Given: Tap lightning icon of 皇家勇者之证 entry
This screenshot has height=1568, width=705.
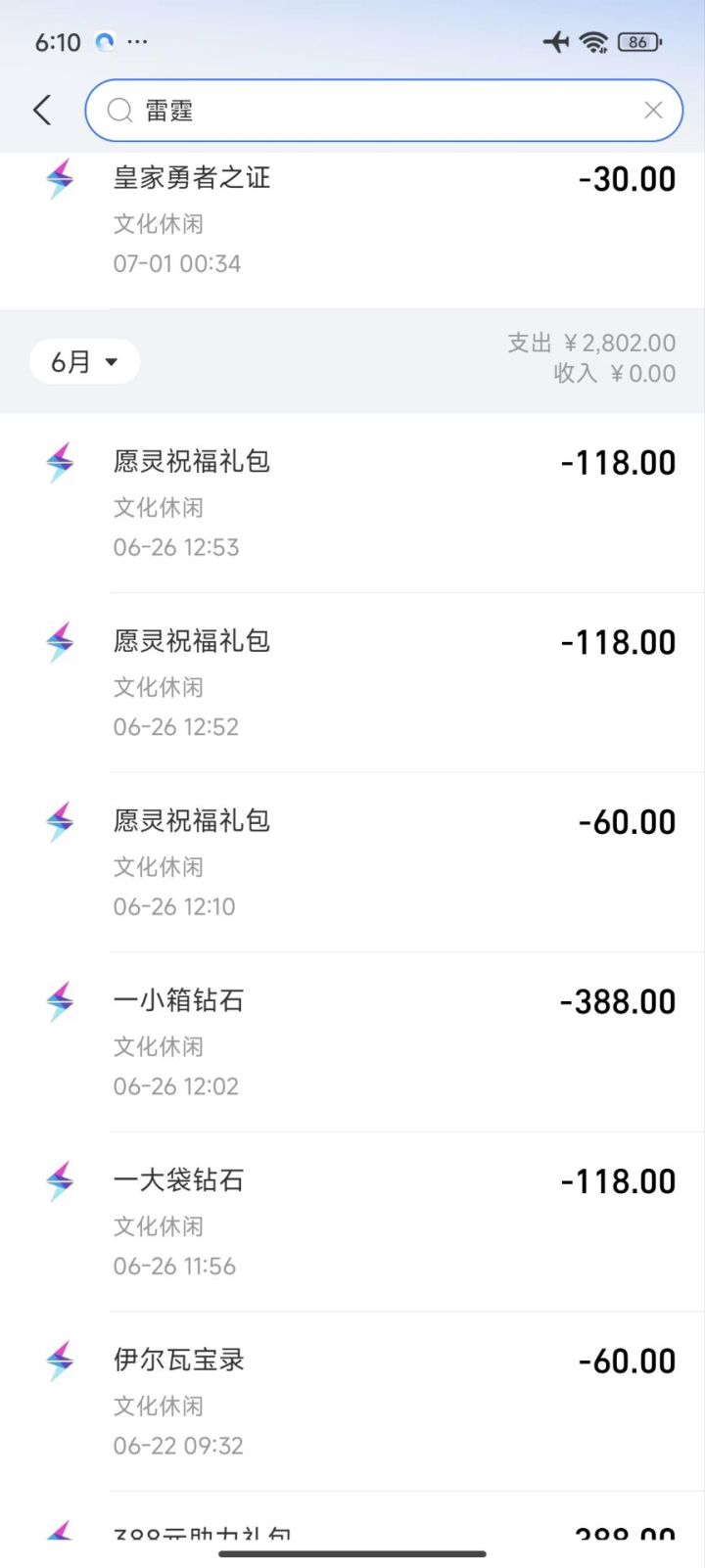Looking at the screenshot, I should point(60,180).
